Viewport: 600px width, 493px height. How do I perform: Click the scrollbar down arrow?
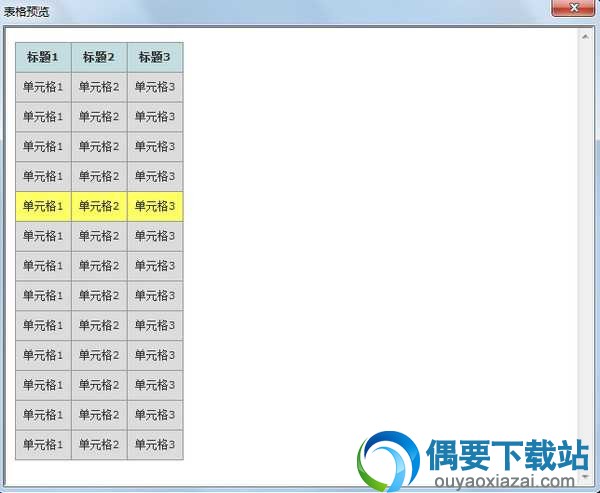coord(585,477)
